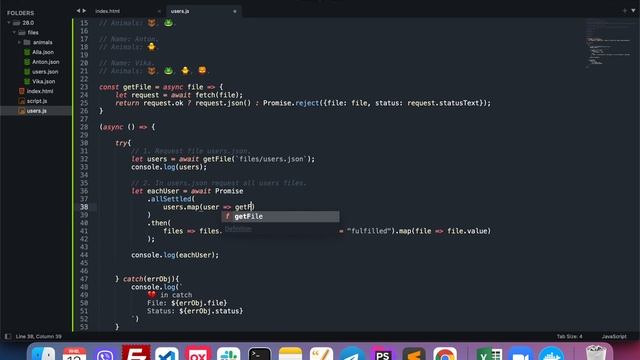
Task: Click FOLDERS sidebar heading
Action: tap(20, 13)
